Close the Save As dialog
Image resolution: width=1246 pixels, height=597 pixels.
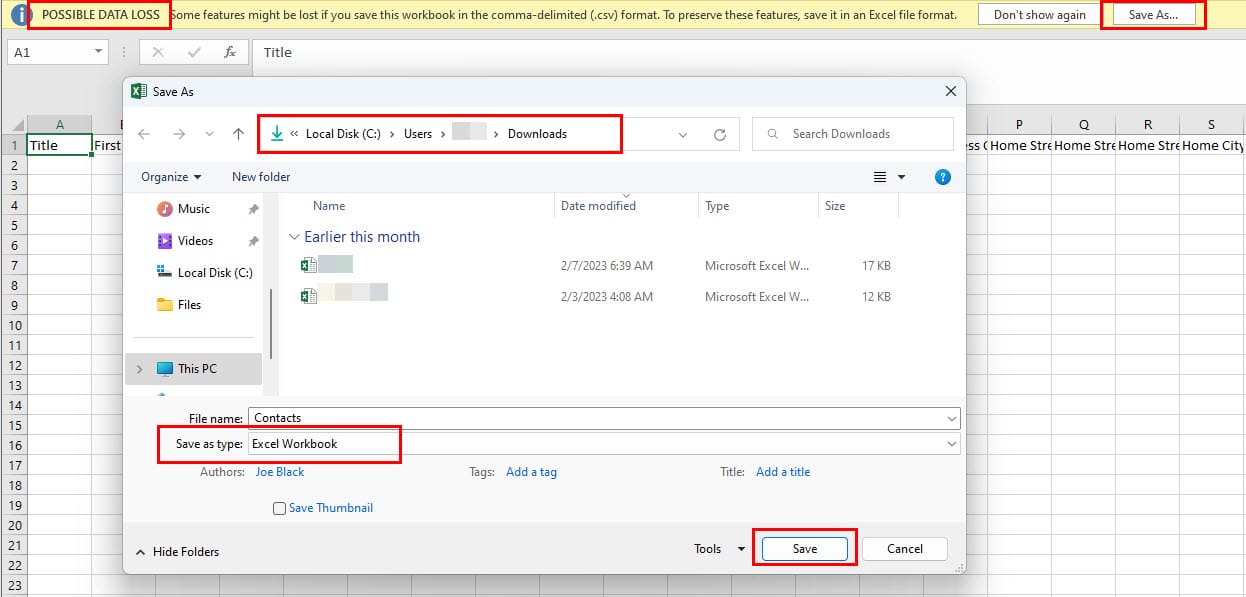tap(951, 91)
